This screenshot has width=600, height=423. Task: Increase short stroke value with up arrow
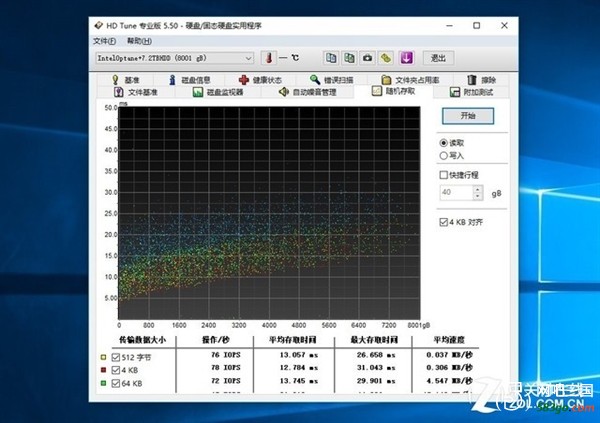478,189
